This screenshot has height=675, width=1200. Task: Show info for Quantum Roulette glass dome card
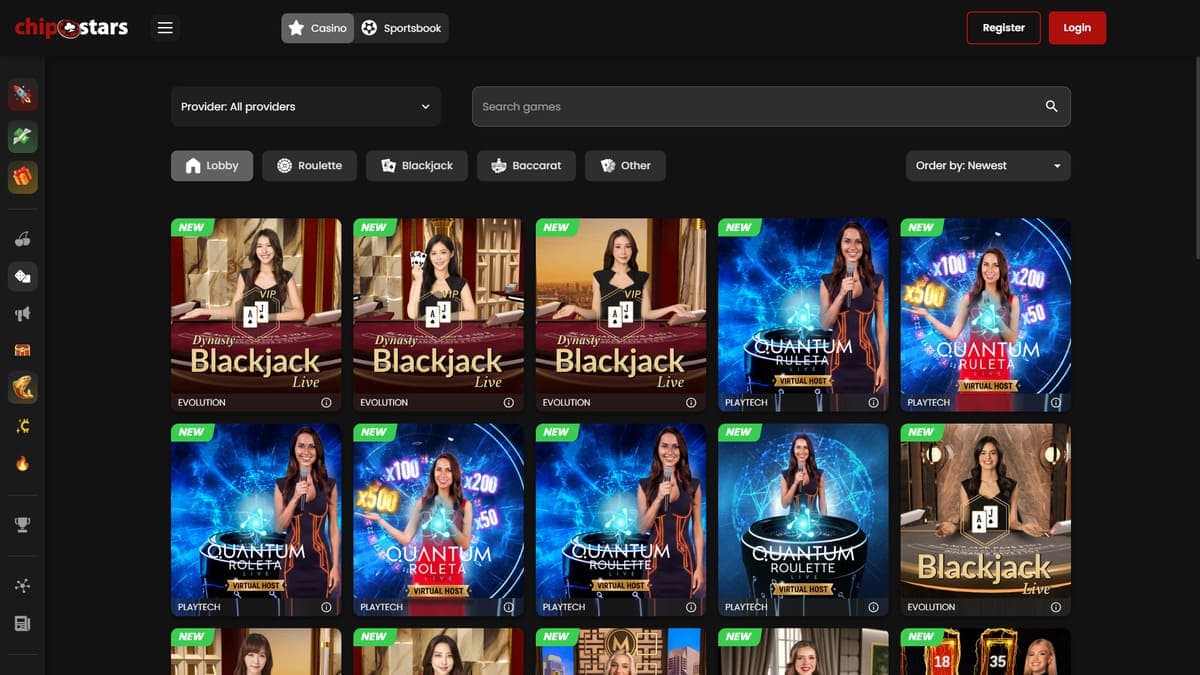873,607
